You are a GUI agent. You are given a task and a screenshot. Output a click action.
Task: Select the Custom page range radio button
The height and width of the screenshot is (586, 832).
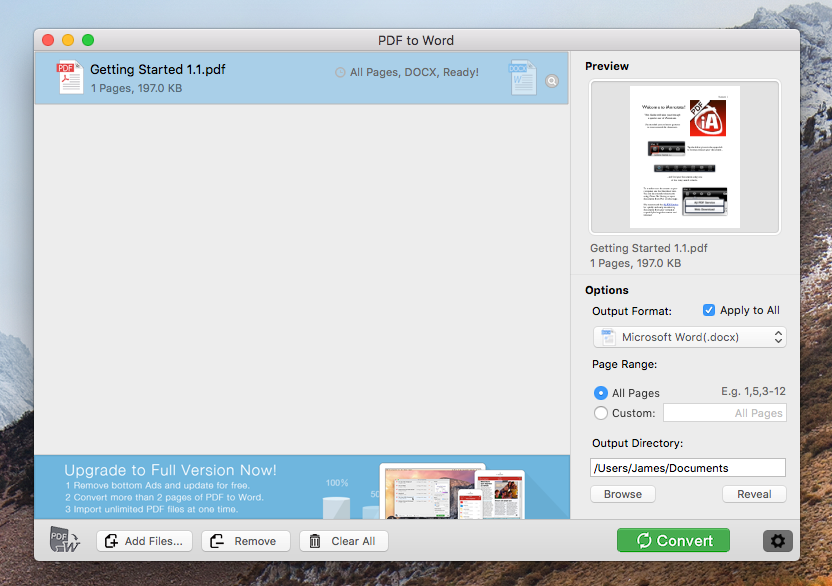[601, 413]
